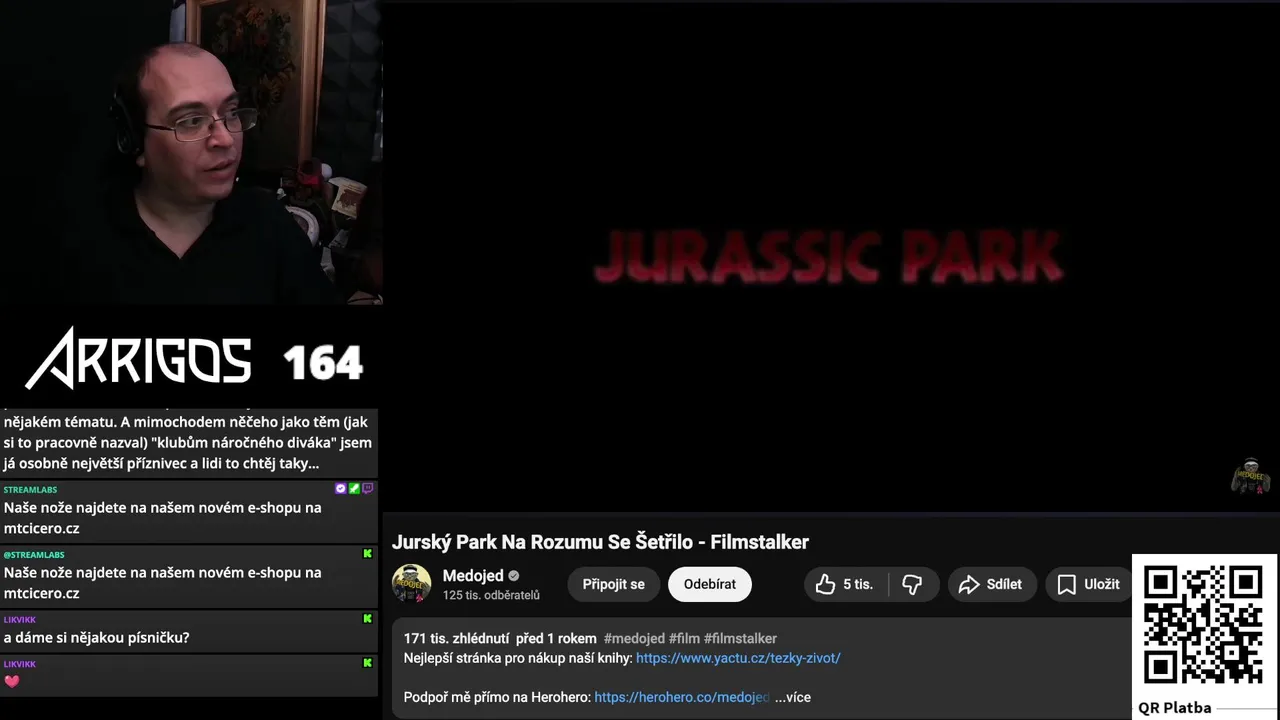
Task: Click the Medojed watermark in the video corner
Action: coord(1250,476)
